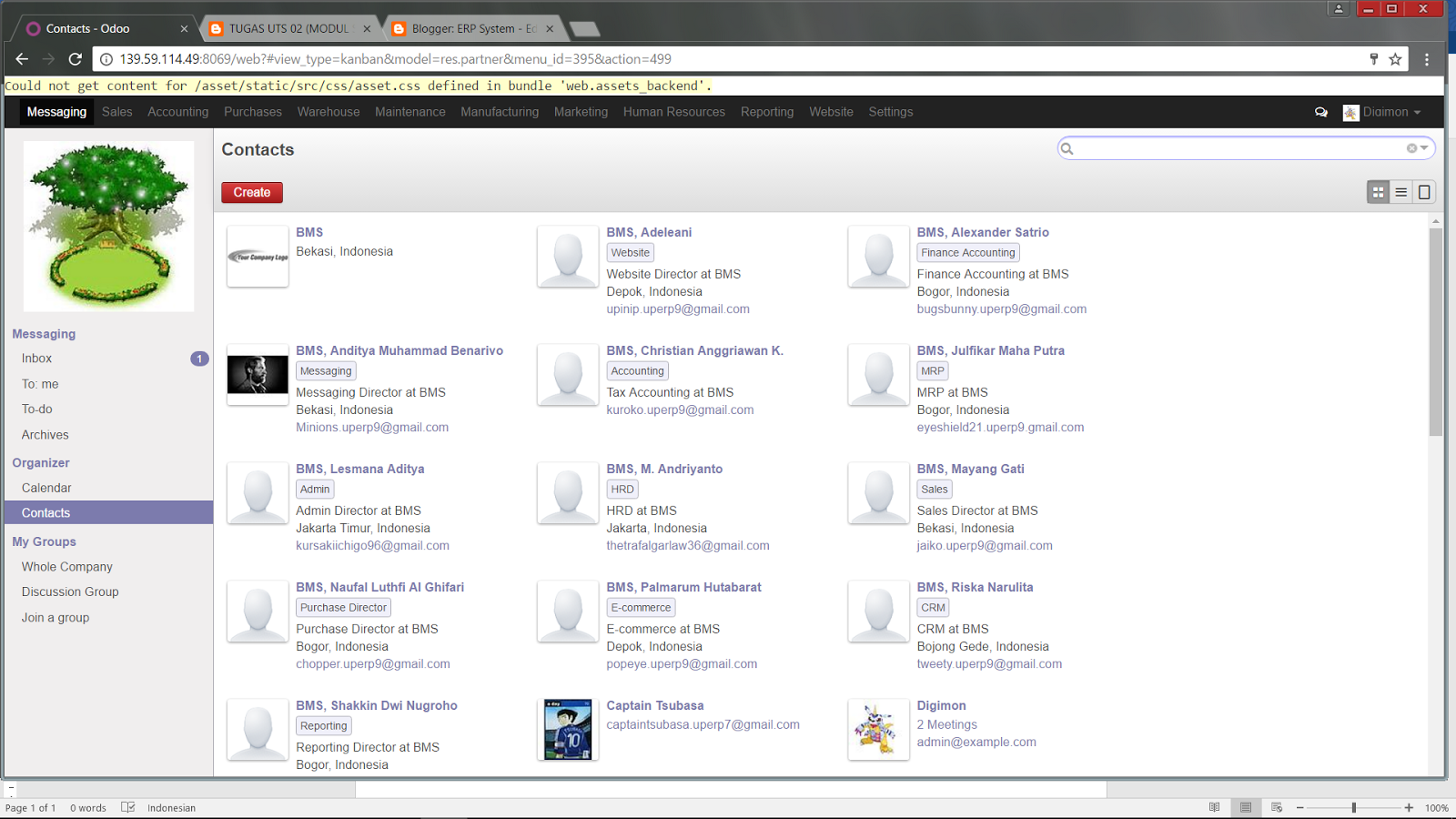Click the Purchase Director tag
Screen dimensions: 1456x819
[x=344, y=608]
